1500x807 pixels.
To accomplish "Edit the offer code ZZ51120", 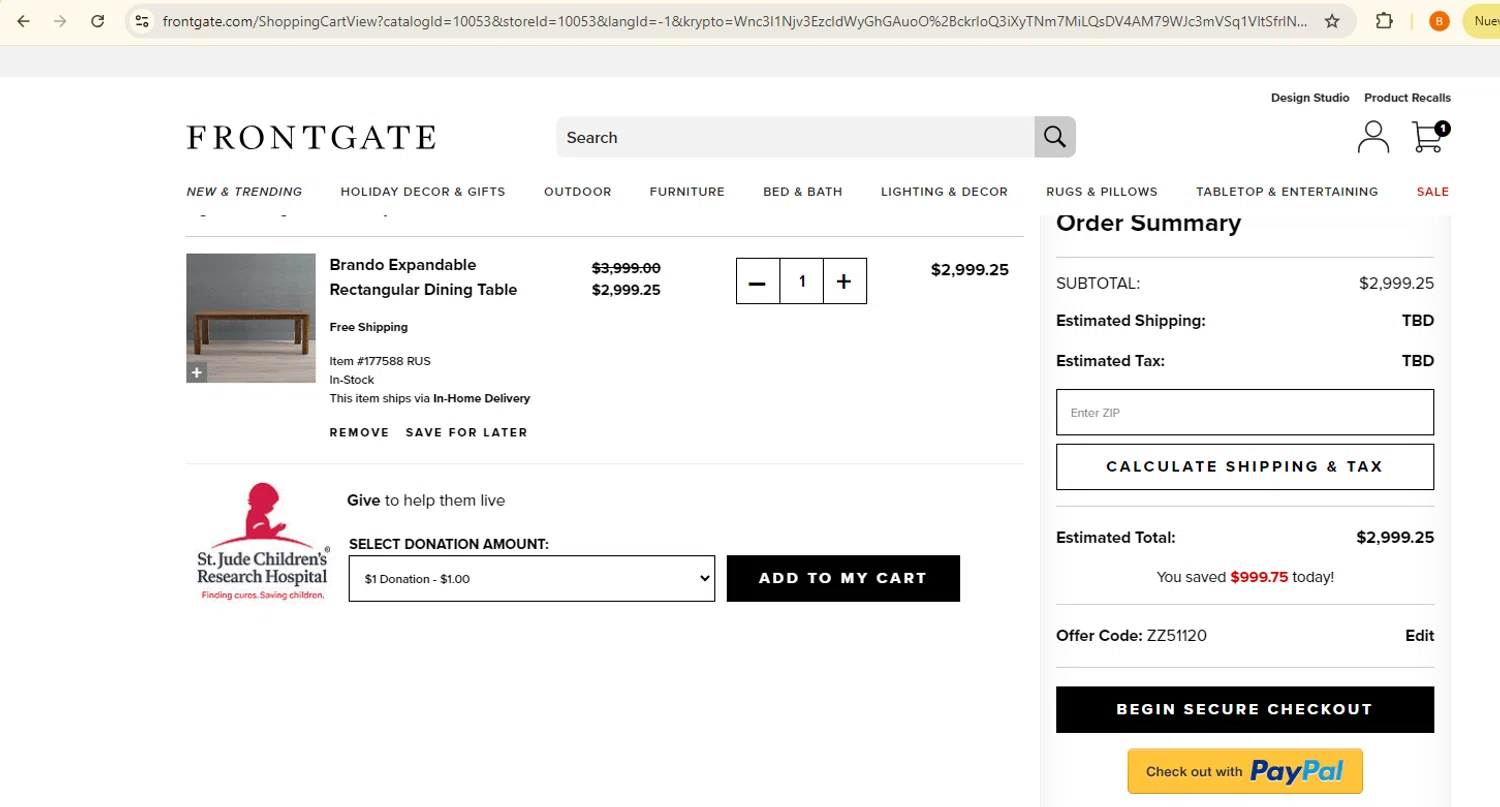I will [1419, 636].
